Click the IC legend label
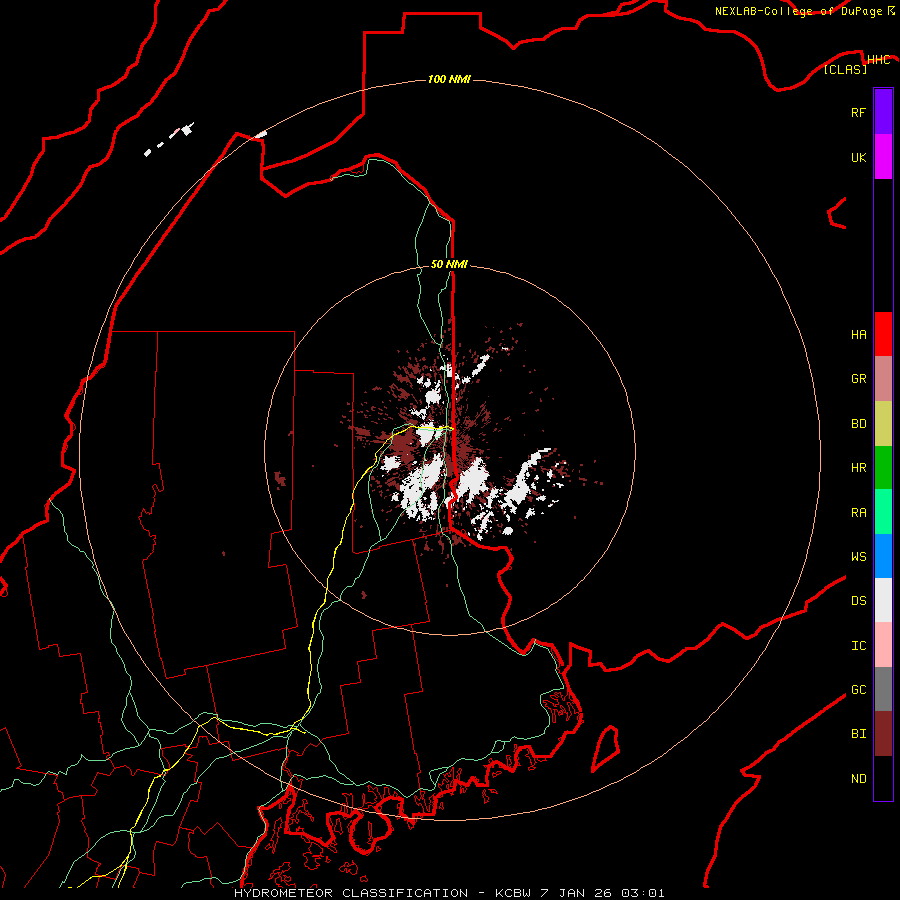900x900 pixels. coord(858,646)
